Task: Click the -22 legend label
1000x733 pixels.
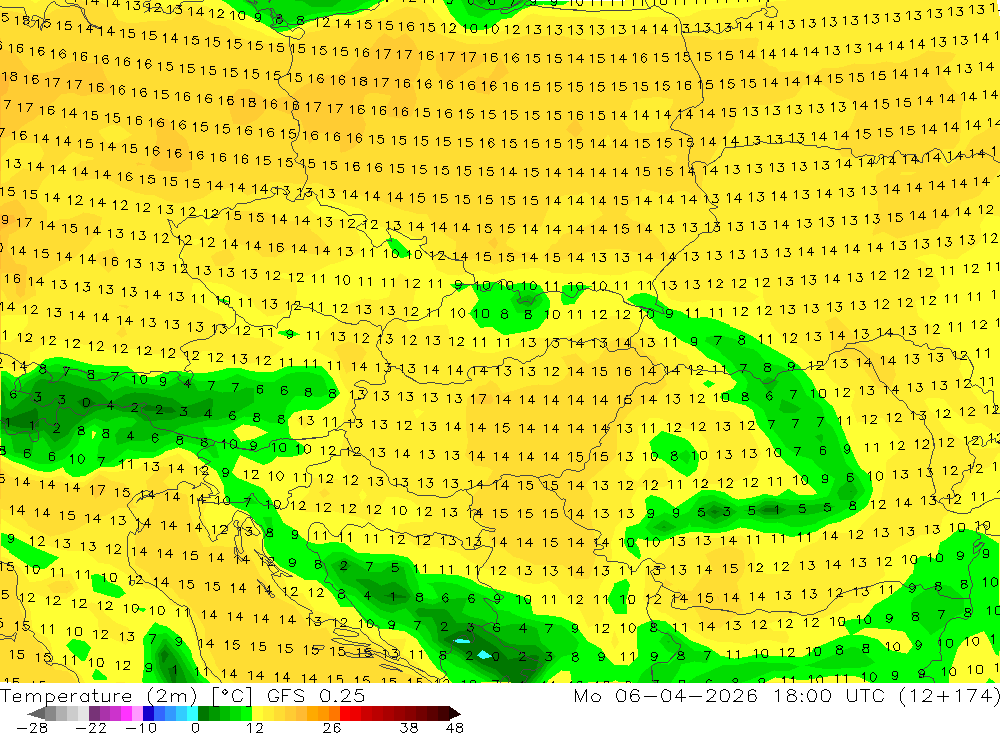Action: [x=91, y=727]
